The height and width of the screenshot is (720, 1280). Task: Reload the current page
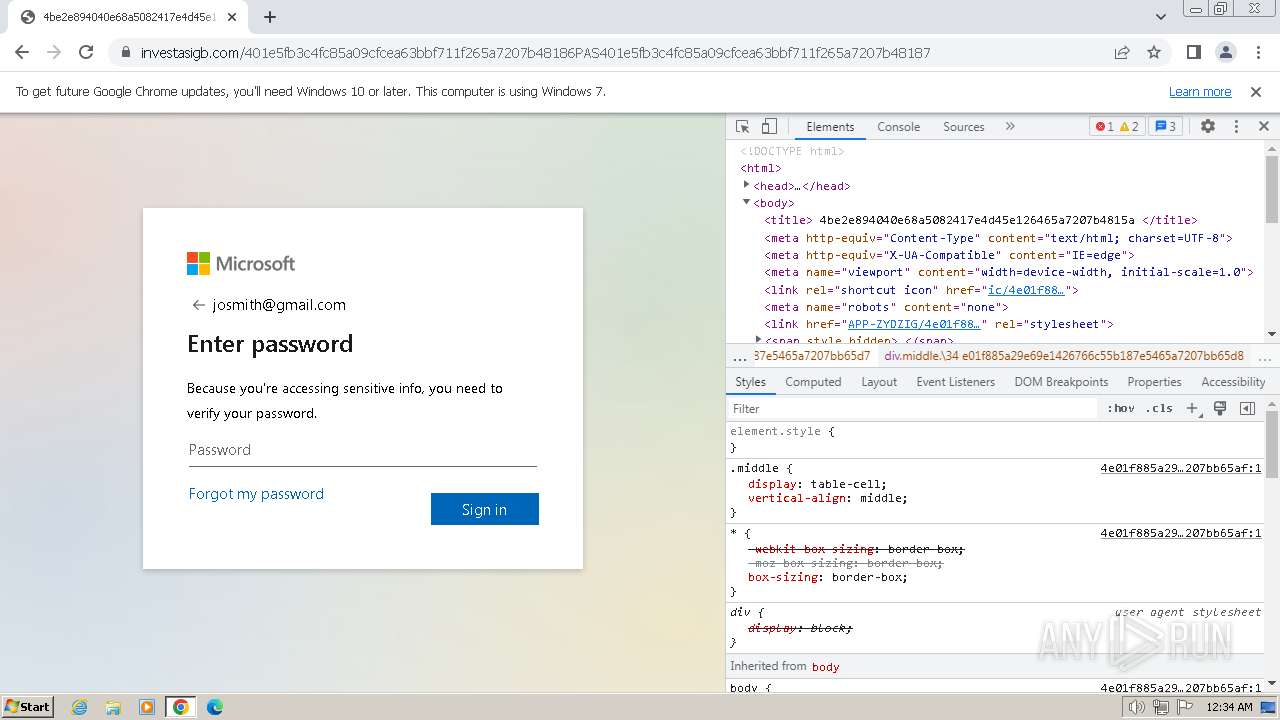coord(86,53)
